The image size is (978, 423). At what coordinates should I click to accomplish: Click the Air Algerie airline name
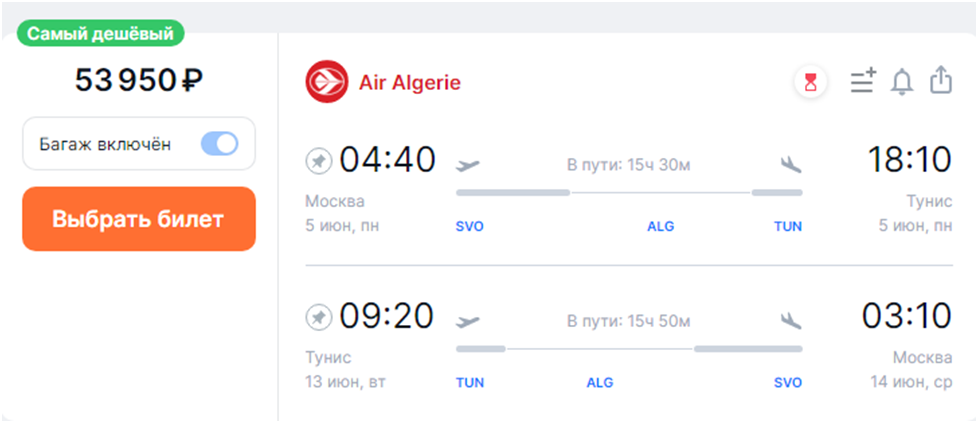click(410, 82)
